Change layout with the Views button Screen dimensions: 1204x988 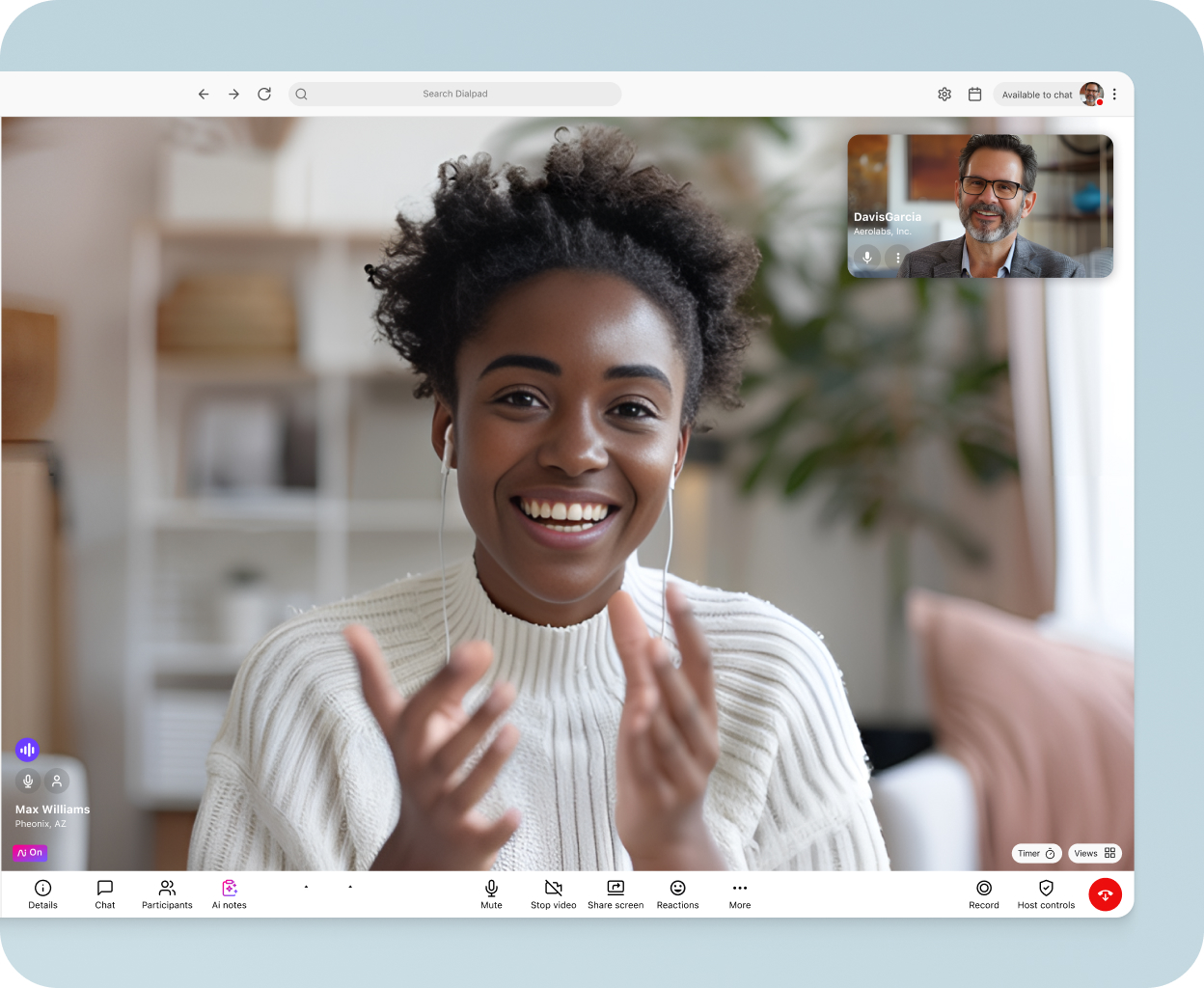point(1095,854)
